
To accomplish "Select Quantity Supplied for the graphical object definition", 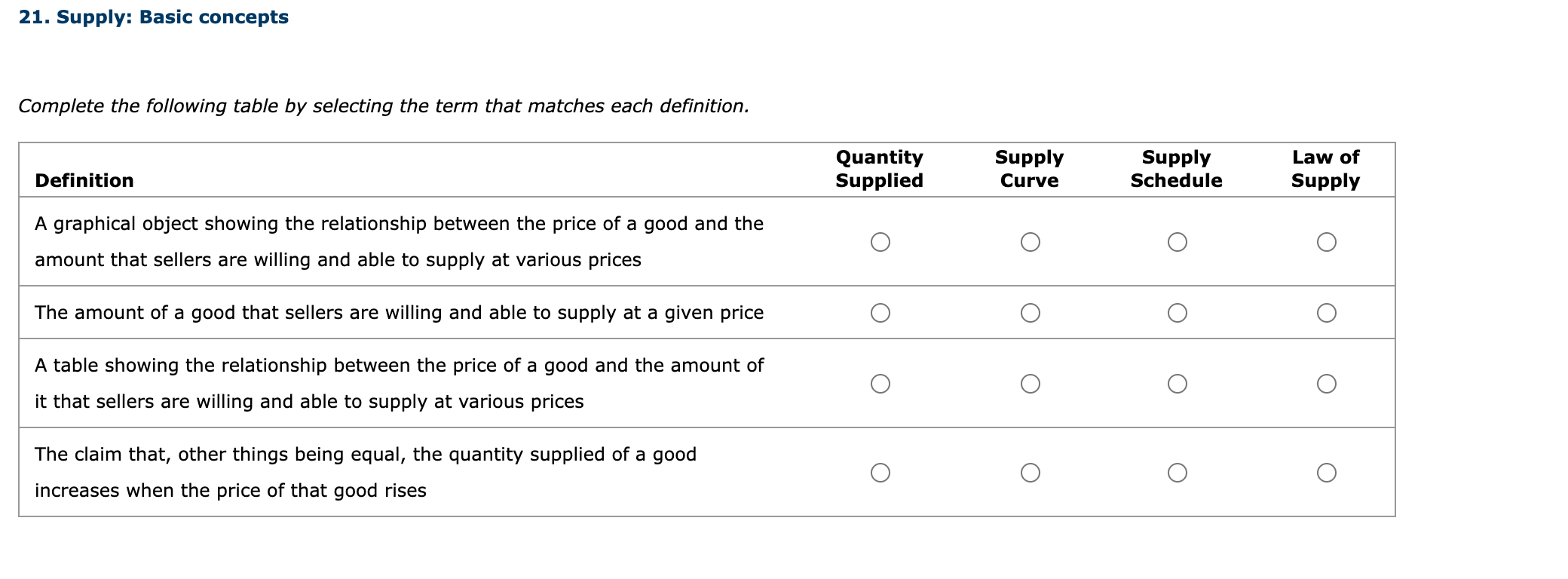I will [880, 241].
